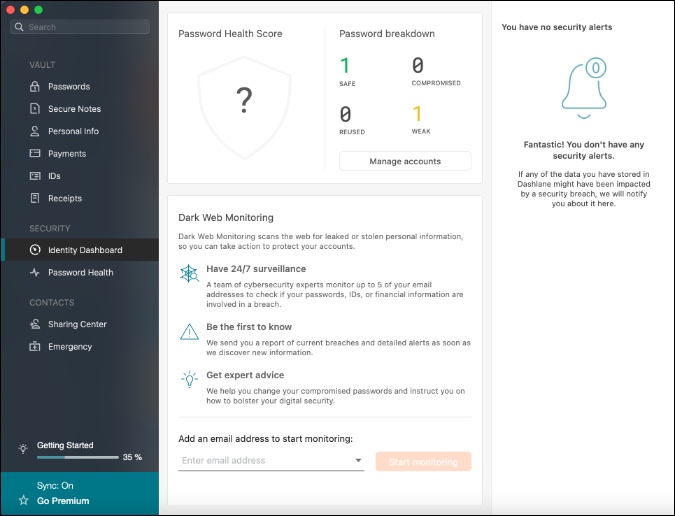Click the Personal Info person icon

(x=35, y=131)
